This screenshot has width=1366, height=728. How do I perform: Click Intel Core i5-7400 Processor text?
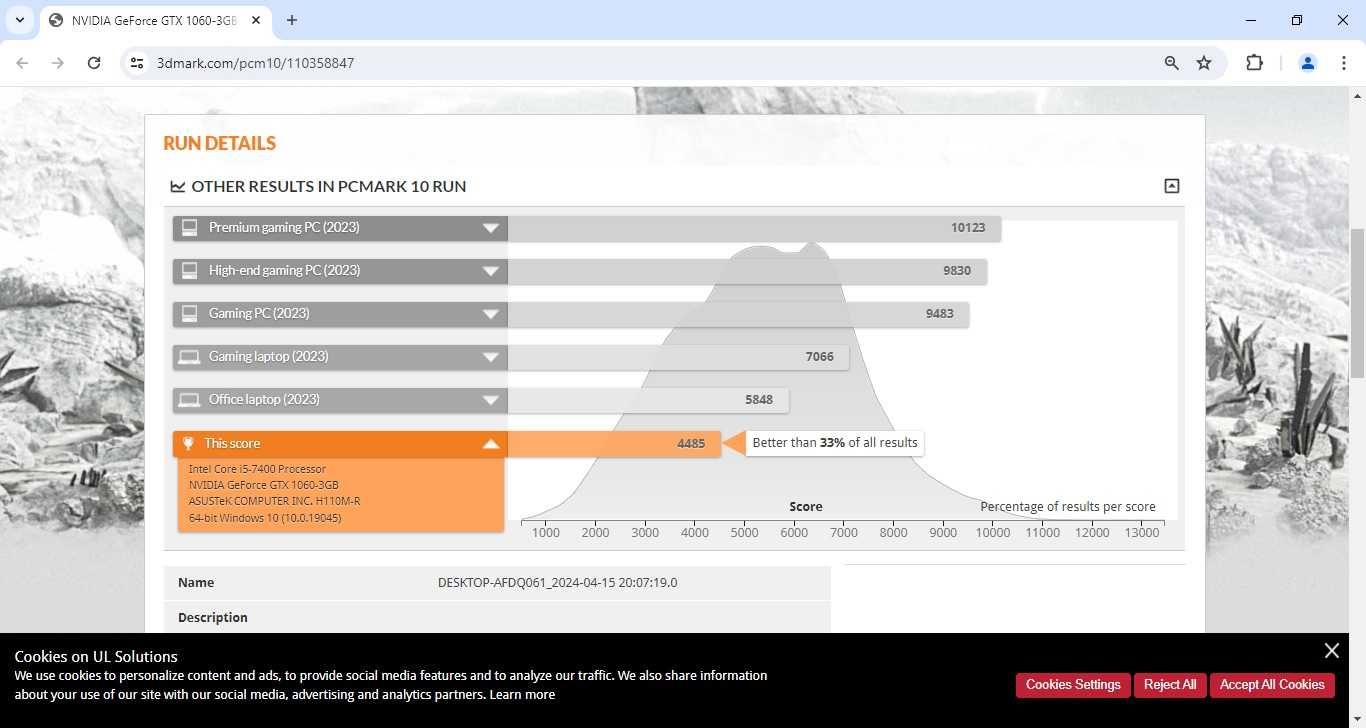[257, 469]
